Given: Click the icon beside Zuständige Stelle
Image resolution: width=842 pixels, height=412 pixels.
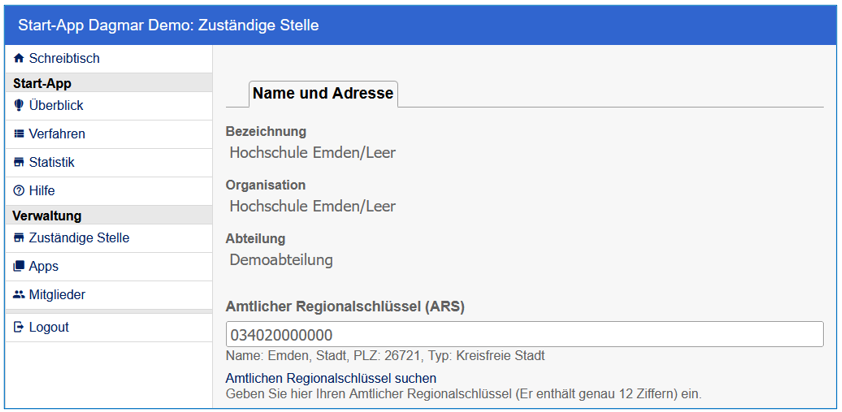Looking at the screenshot, I should tap(19, 238).
